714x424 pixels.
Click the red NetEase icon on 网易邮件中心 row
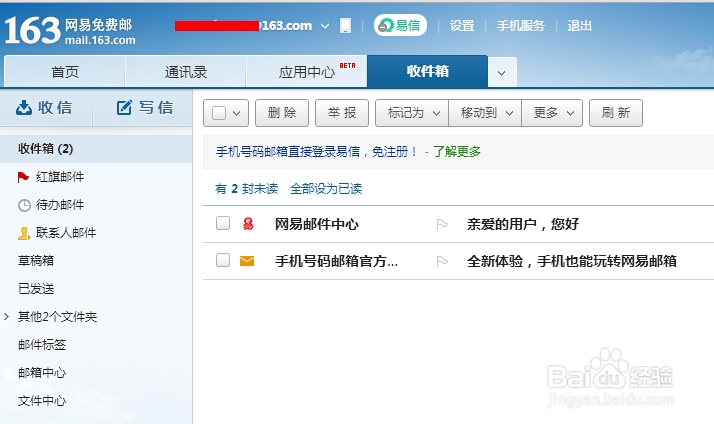248,224
